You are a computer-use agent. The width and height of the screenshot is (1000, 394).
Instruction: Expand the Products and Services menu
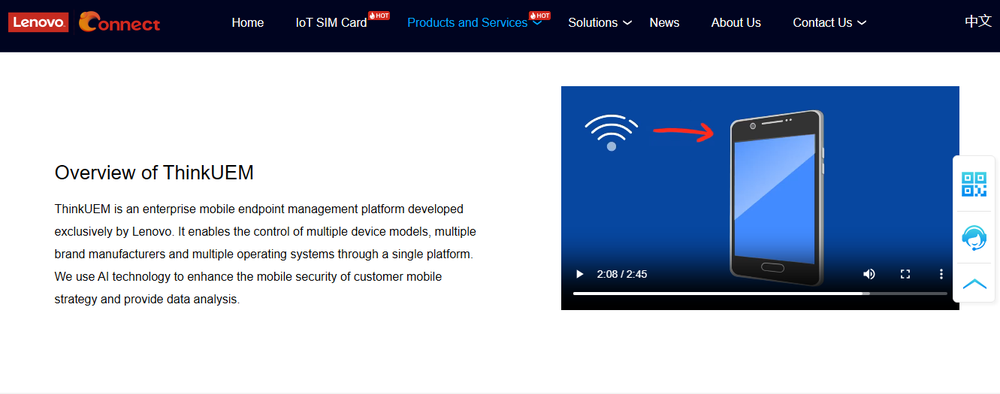click(x=474, y=23)
